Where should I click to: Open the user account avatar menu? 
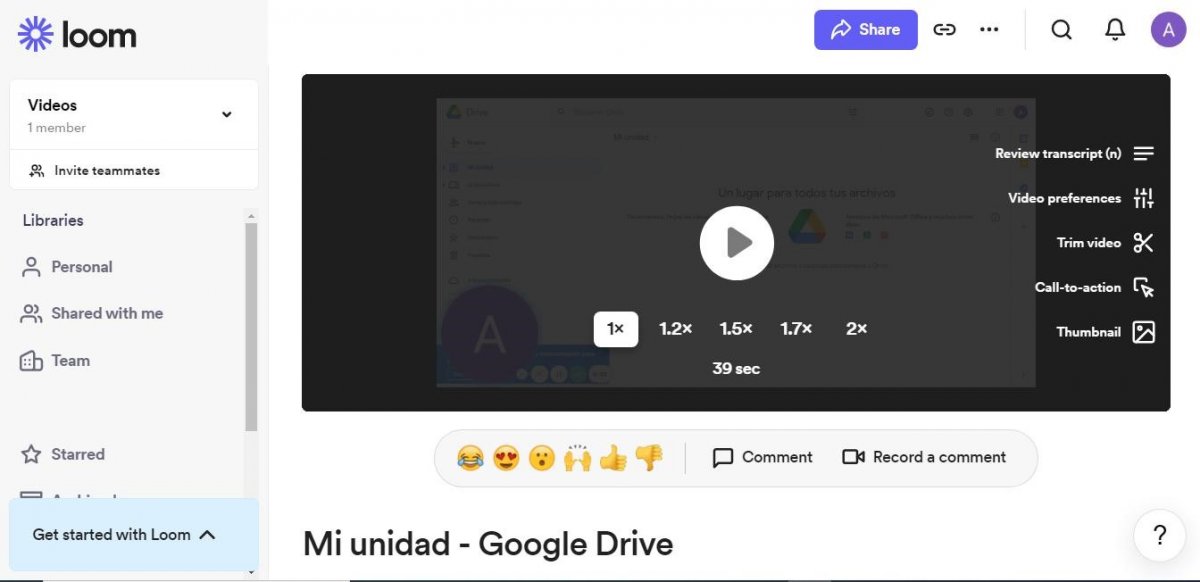point(1168,30)
